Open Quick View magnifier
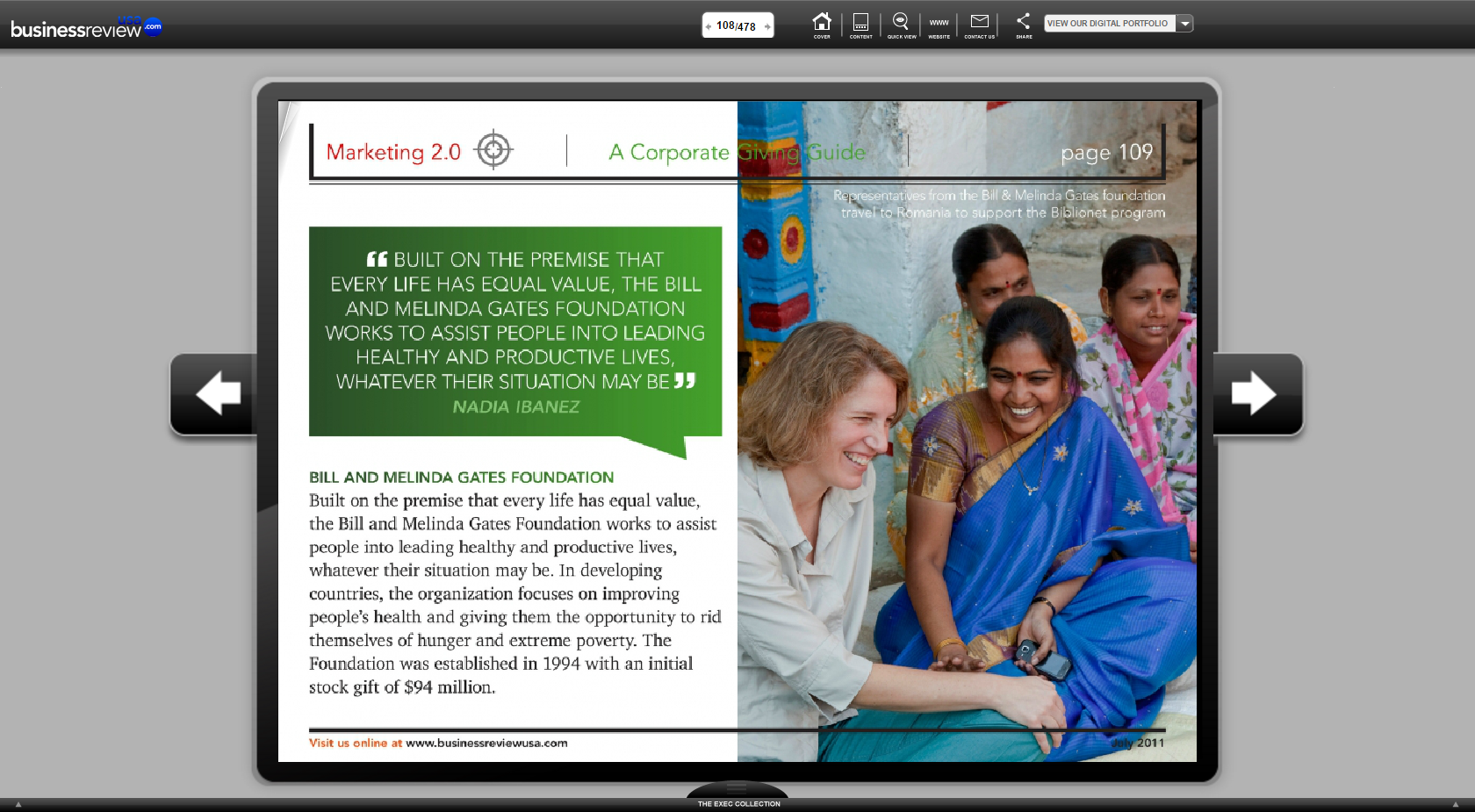This screenshot has height=812, width=1475. pos(901,25)
